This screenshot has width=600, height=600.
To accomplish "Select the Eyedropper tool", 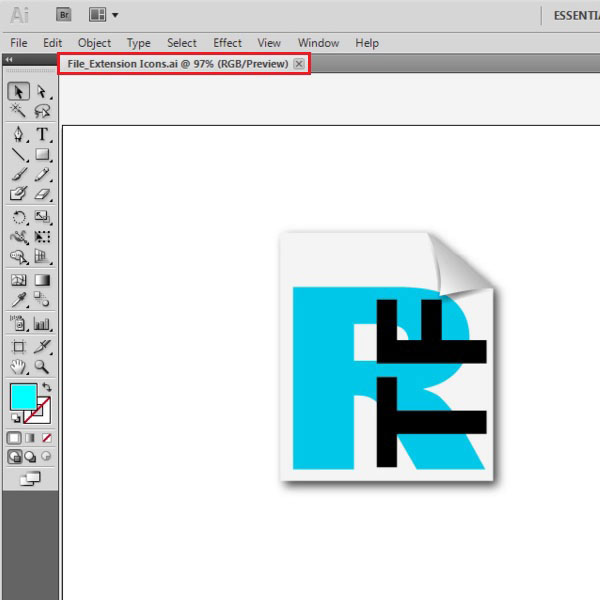I will [x=18, y=300].
